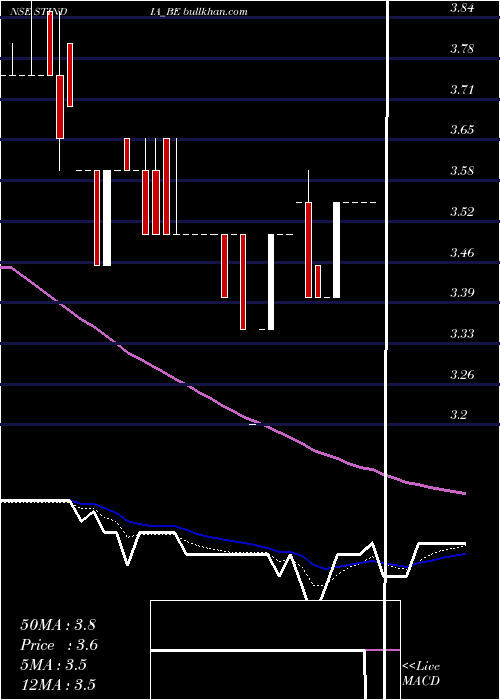Click the pink 50MA trend line

[x=232, y=412]
